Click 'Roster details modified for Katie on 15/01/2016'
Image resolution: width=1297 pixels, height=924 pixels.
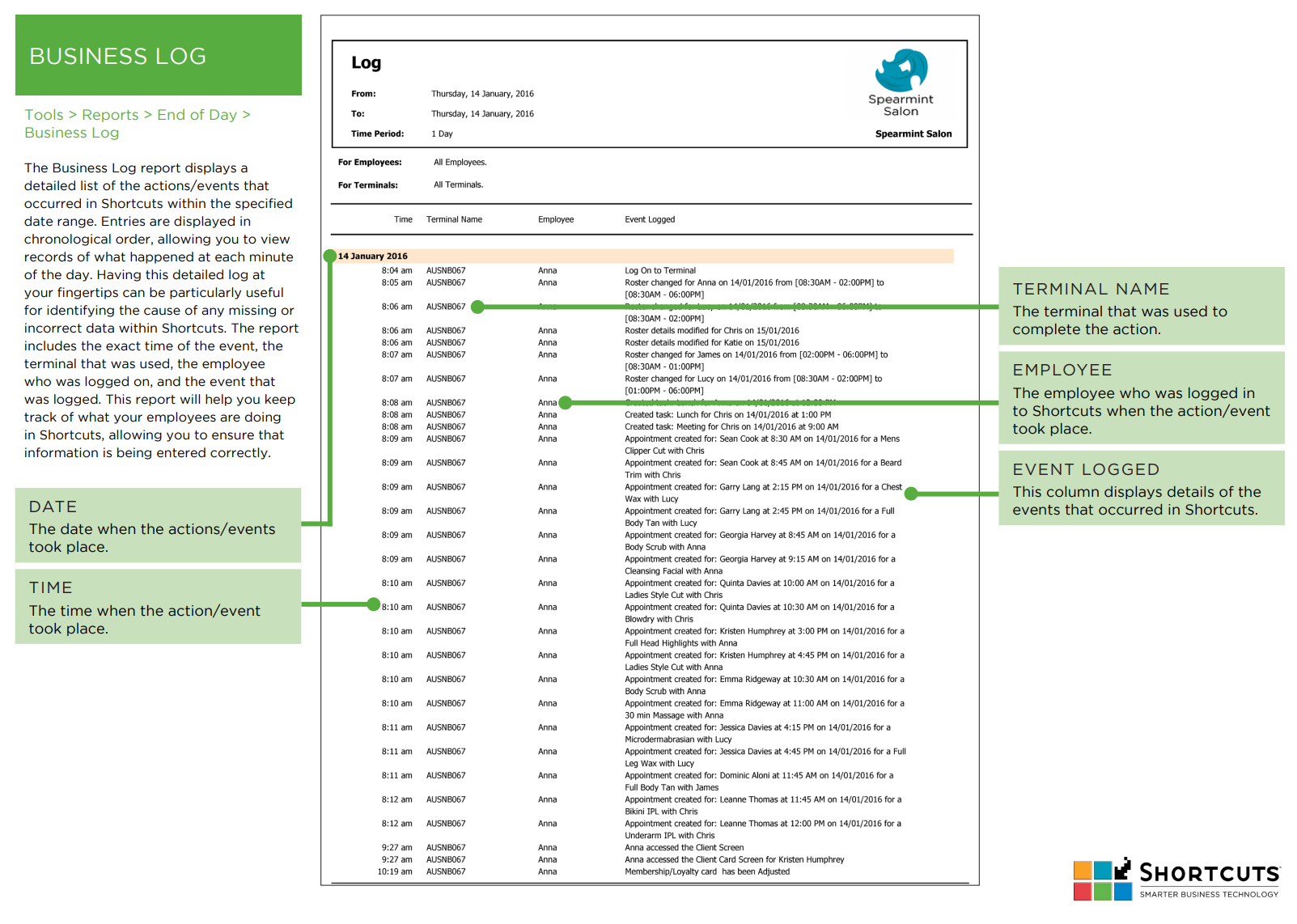point(712,343)
